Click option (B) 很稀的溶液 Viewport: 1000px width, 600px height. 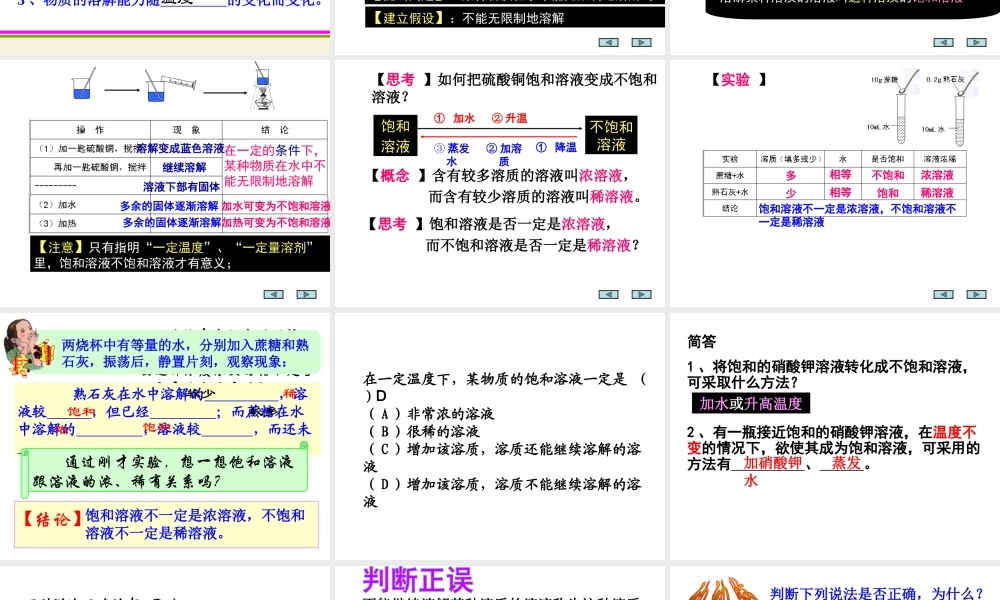pyautogui.click(x=423, y=431)
